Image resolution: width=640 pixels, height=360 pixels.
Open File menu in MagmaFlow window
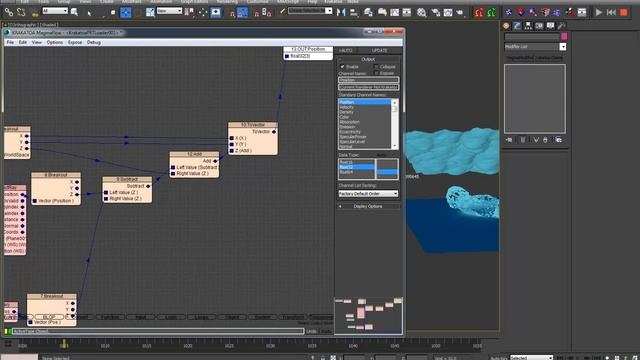click(10, 42)
